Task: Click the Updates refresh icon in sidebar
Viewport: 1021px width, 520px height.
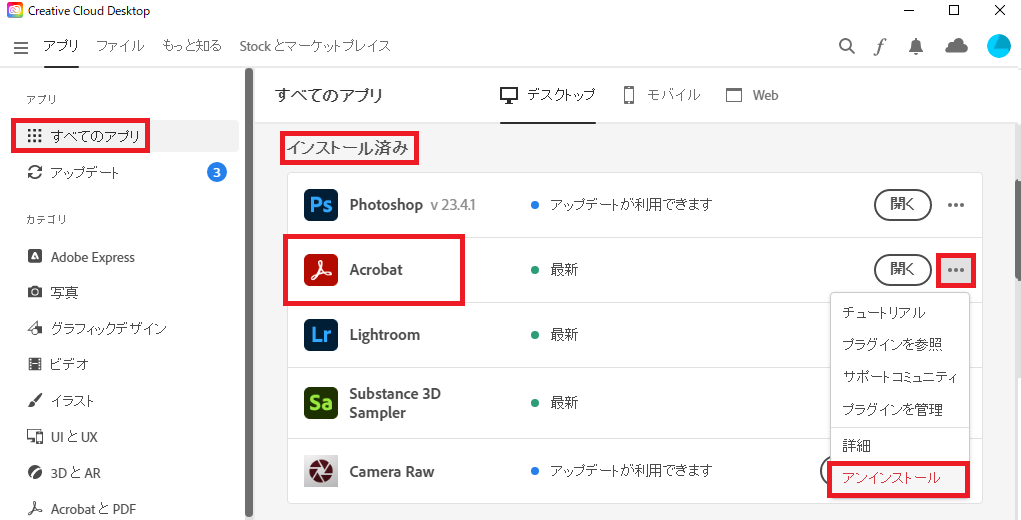Action: [x=35, y=172]
